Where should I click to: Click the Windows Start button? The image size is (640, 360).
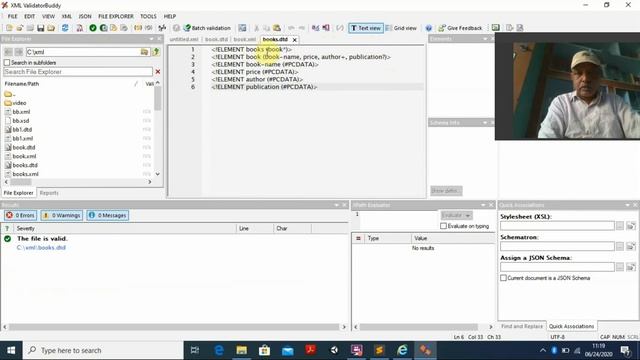11,350
